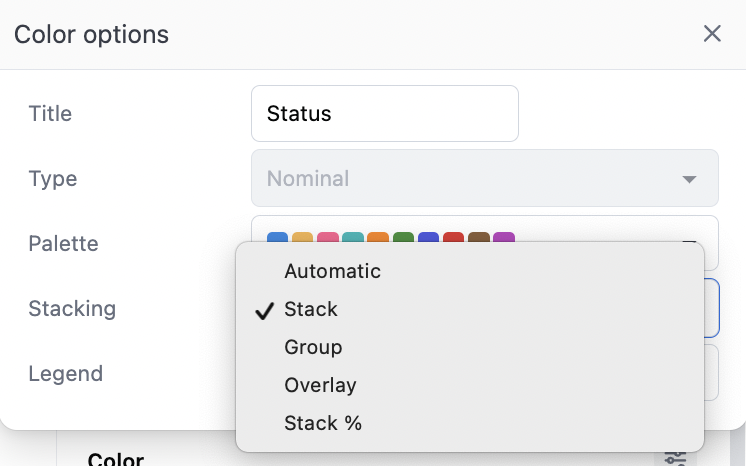Image resolution: width=746 pixels, height=466 pixels.
Task: Click the blue palette swatch
Action: 278,239
